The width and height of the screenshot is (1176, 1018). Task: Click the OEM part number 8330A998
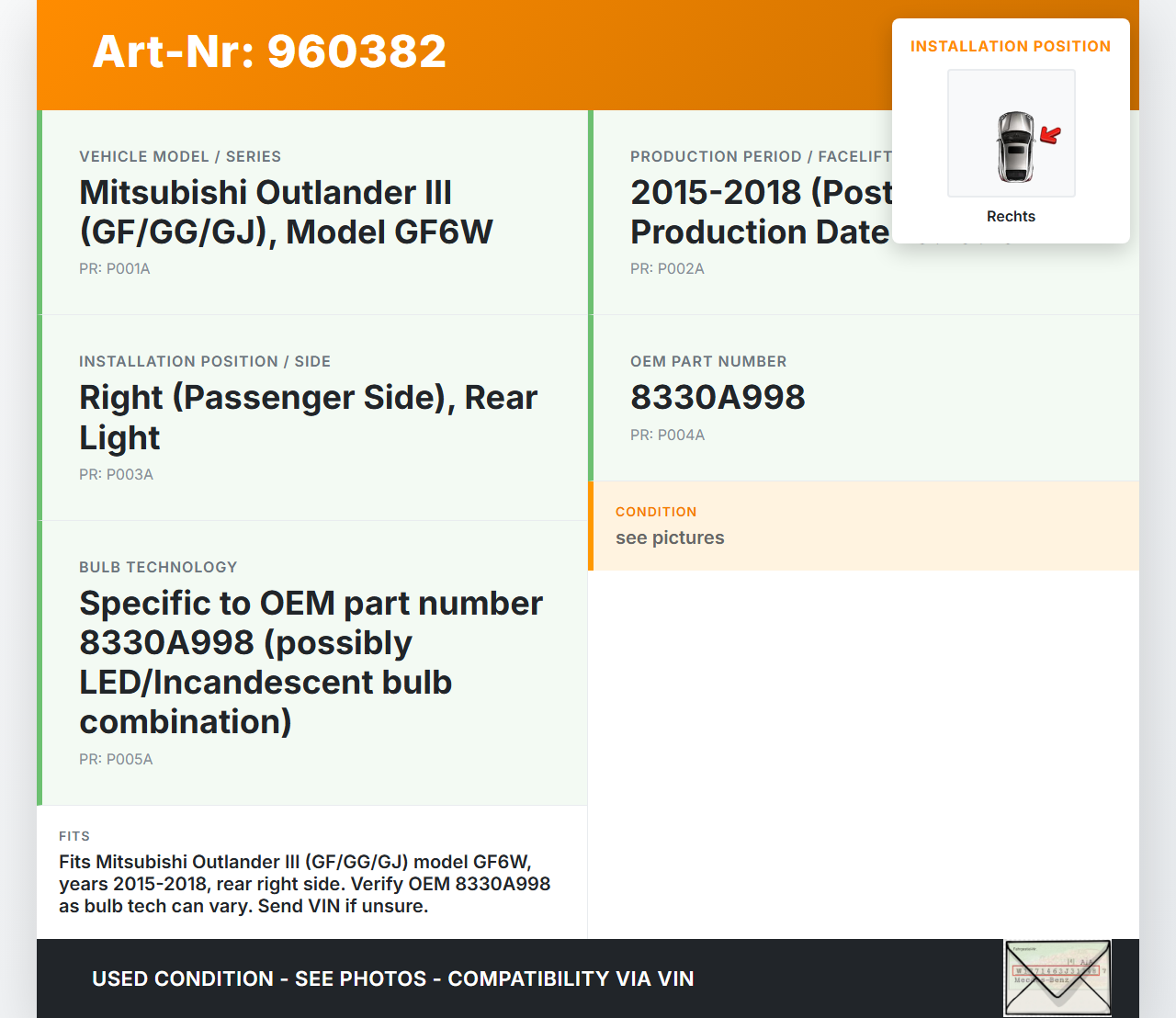(718, 398)
